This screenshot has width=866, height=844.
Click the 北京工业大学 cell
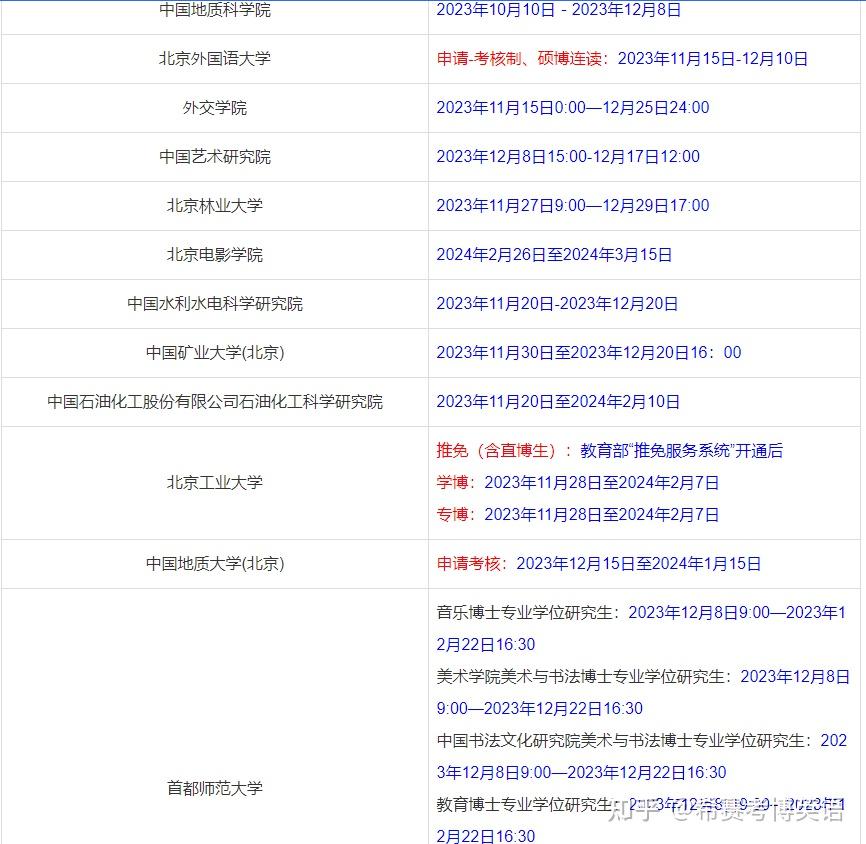pos(215,483)
